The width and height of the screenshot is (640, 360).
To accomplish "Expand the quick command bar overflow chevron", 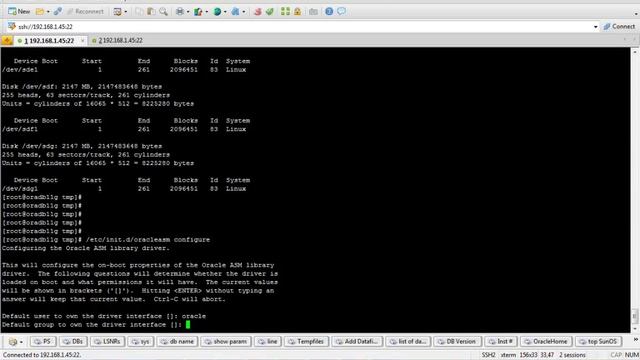I will [635, 340].
